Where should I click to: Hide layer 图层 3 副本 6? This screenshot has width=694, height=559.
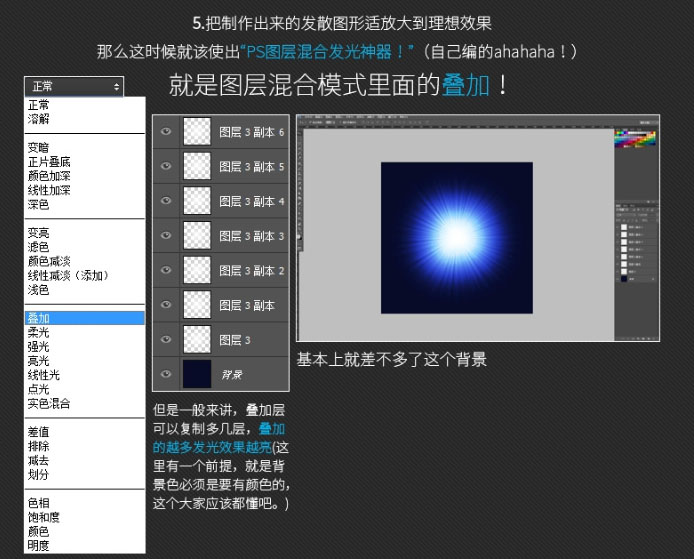tap(166, 131)
